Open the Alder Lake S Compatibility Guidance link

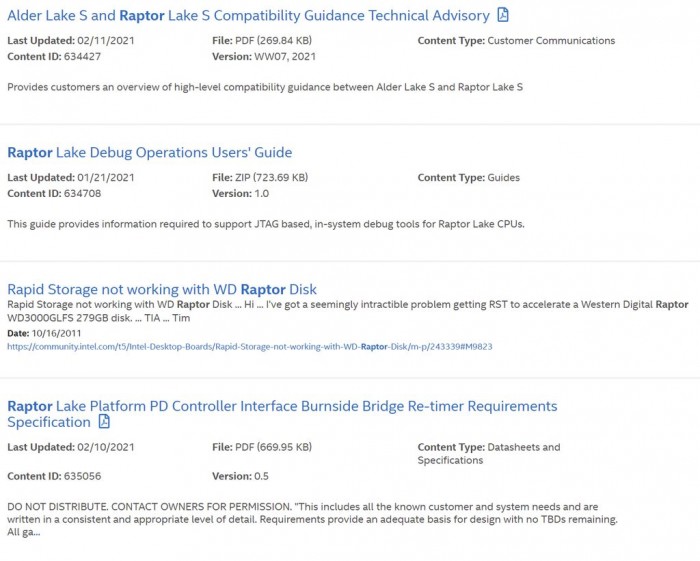click(248, 16)
